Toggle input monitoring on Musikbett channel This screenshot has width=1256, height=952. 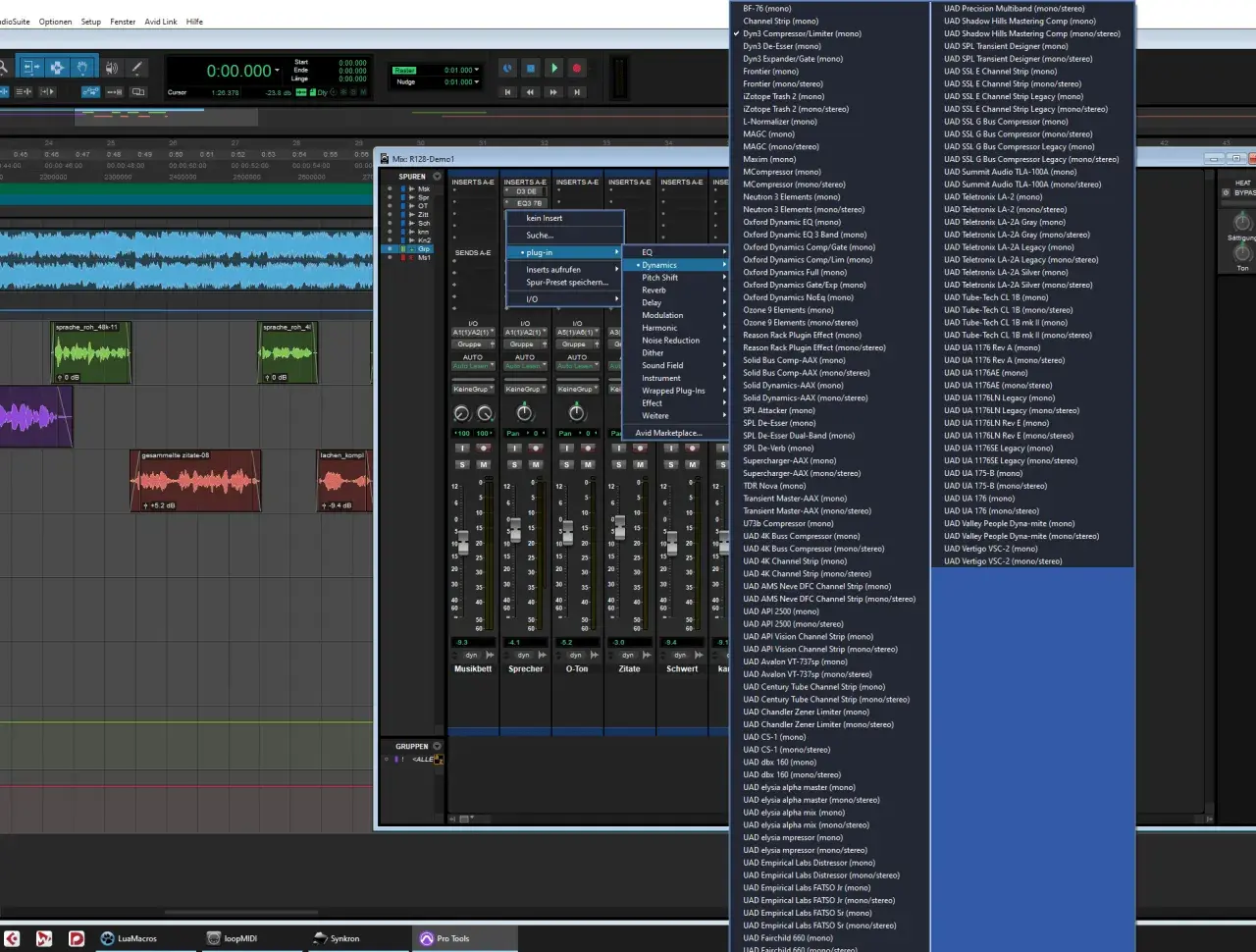click(x=462, y=448)
